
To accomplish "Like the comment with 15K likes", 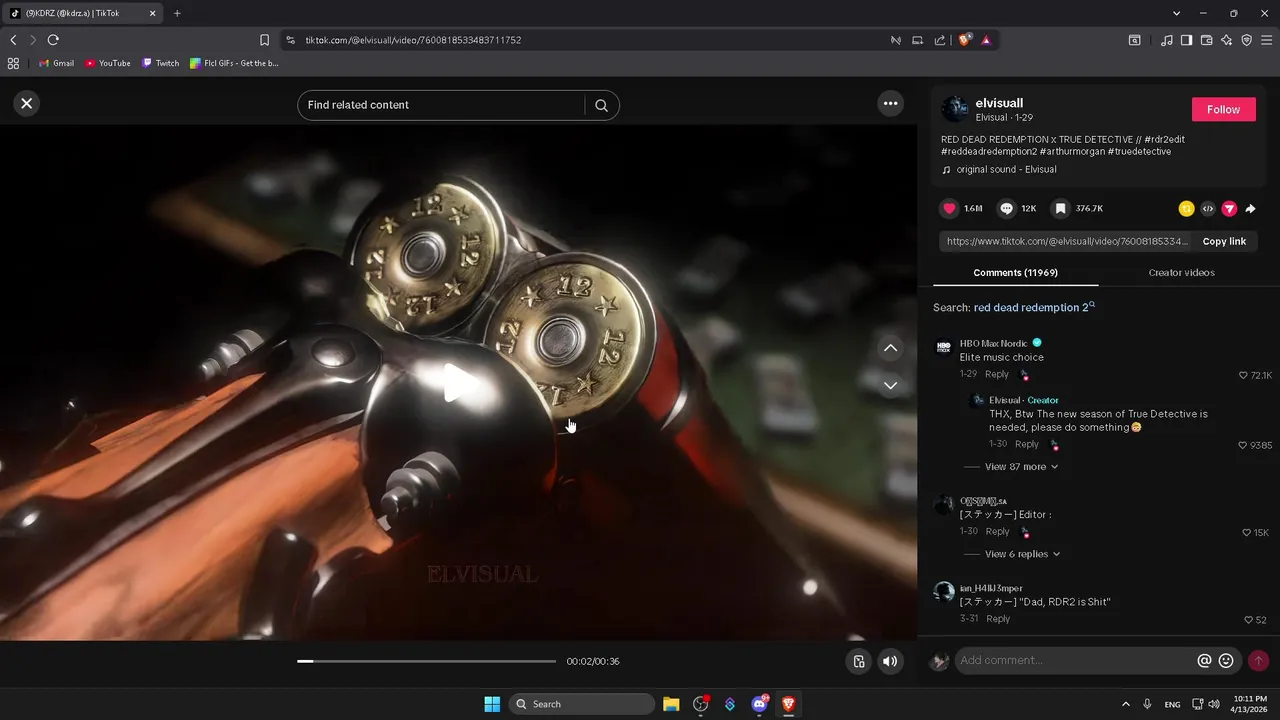I will (x=1246, y=533).
